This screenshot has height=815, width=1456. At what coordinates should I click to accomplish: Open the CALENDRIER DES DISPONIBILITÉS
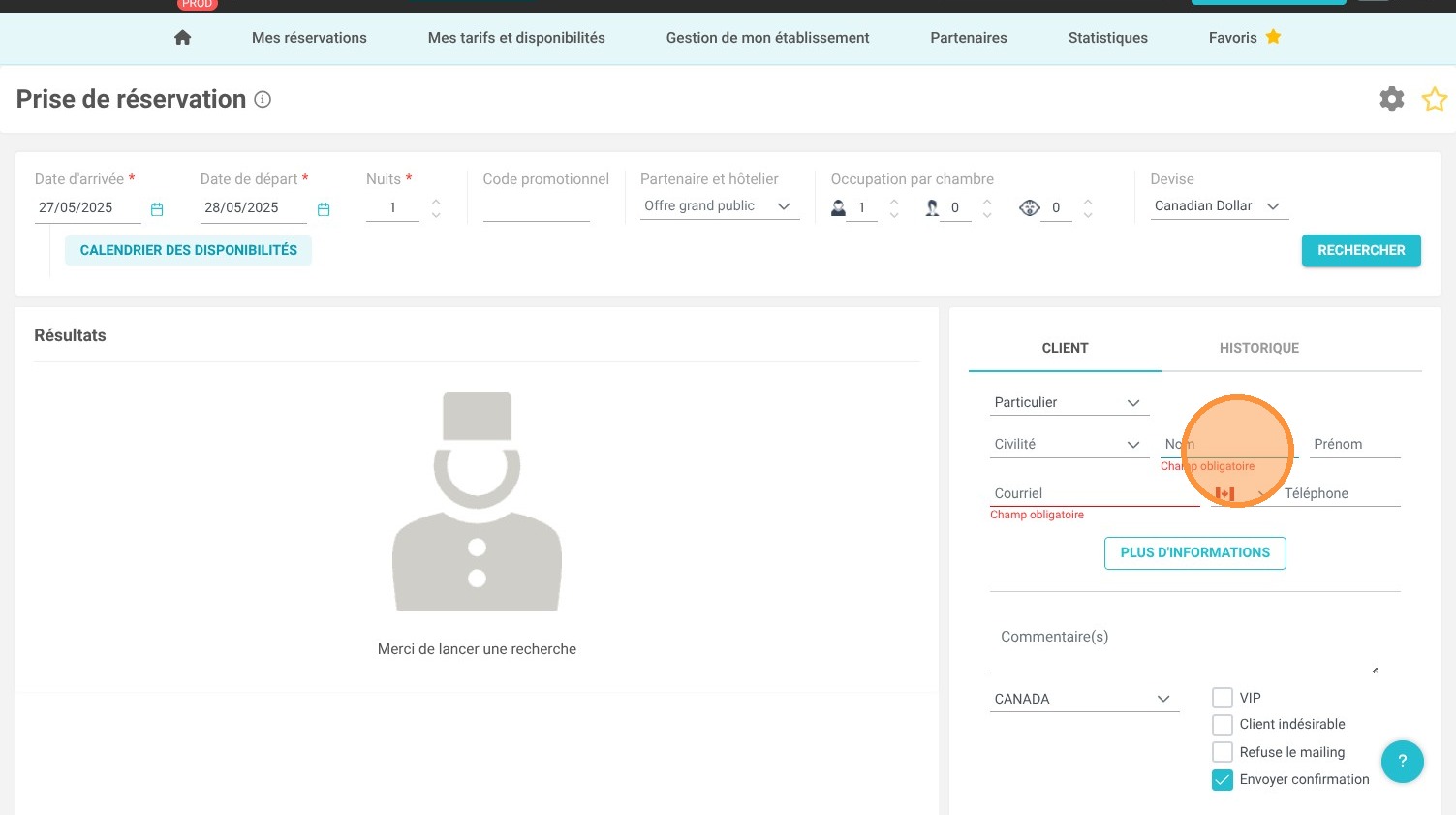coord(189,250)
